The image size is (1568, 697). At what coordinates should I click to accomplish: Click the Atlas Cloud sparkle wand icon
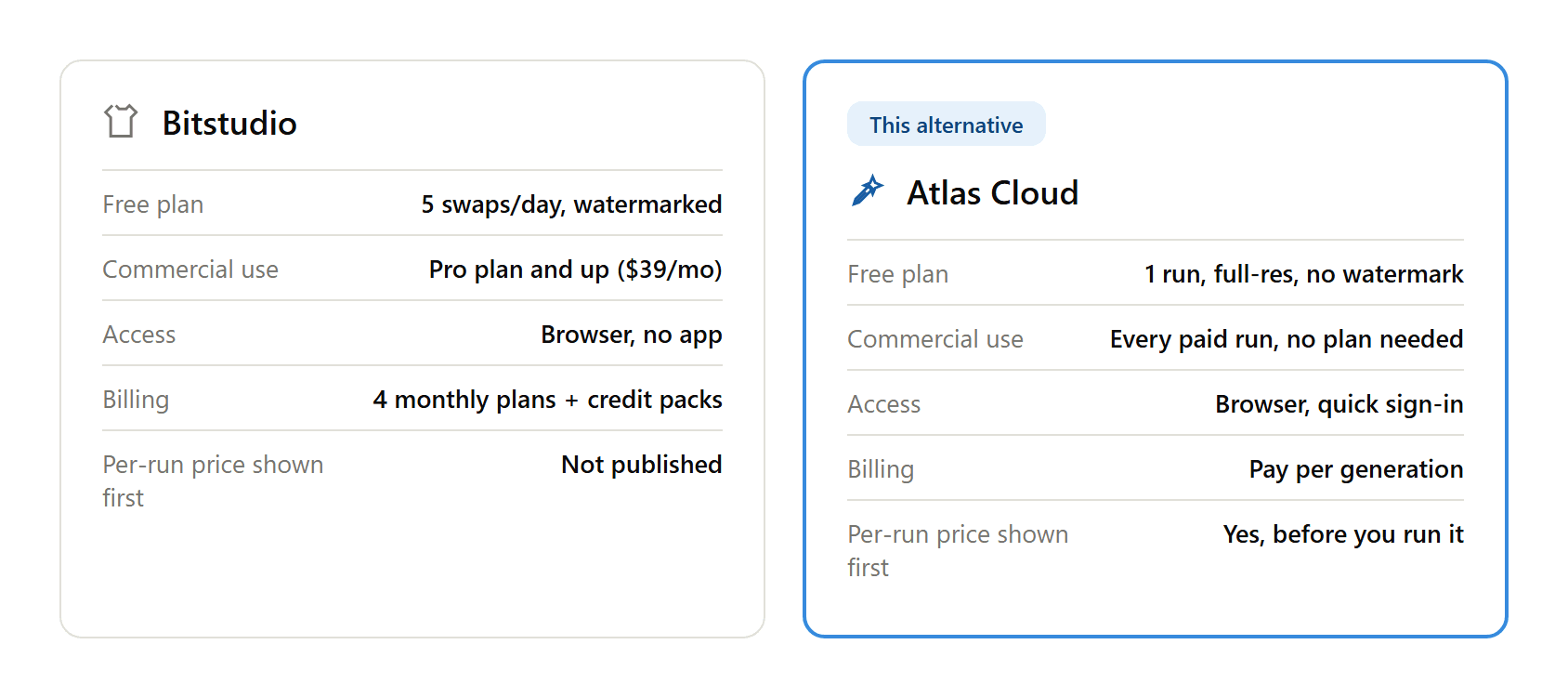tap(868, 191)
